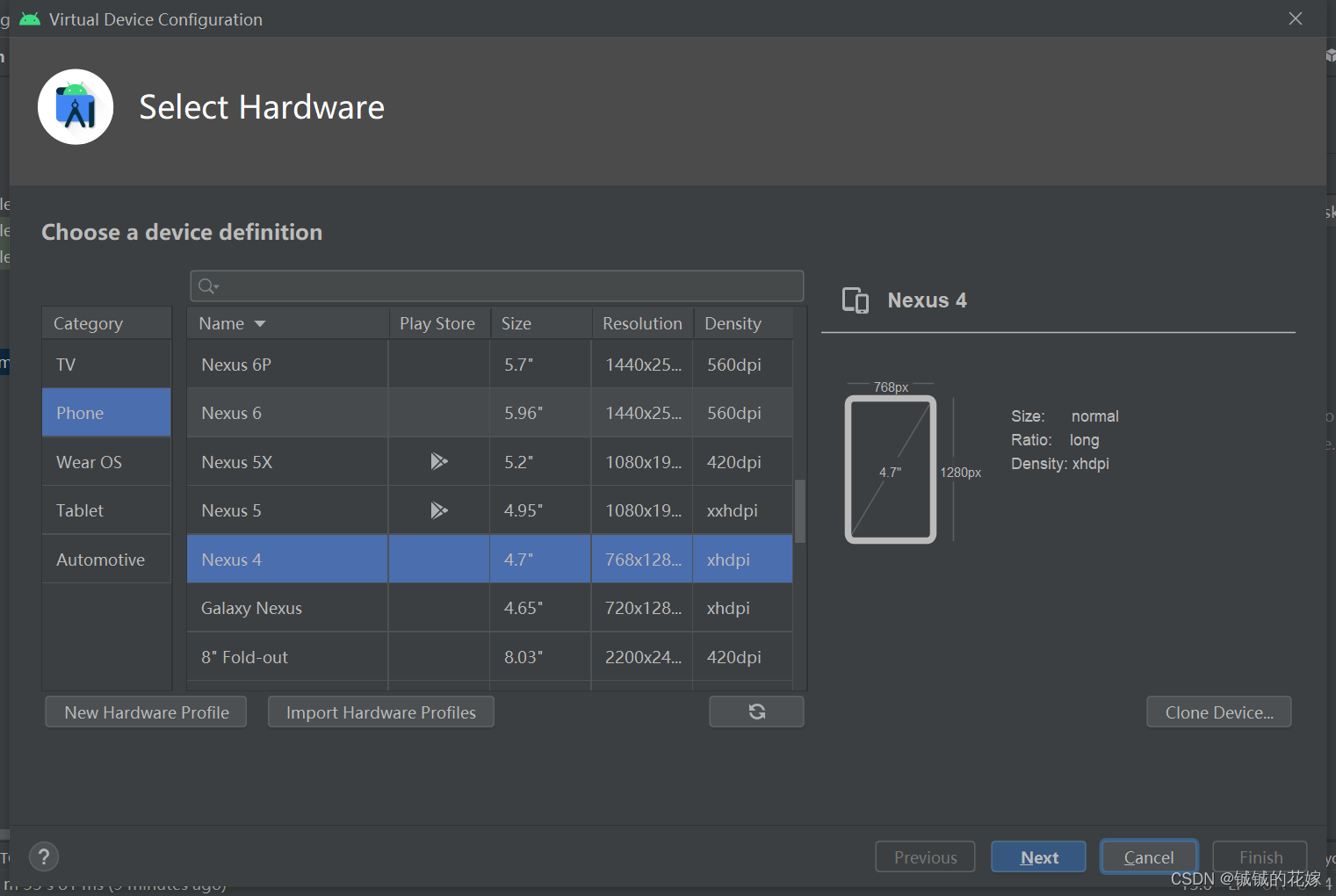
Task: Select the Nexus 5 device name
Action: click(x=231, y=510)
